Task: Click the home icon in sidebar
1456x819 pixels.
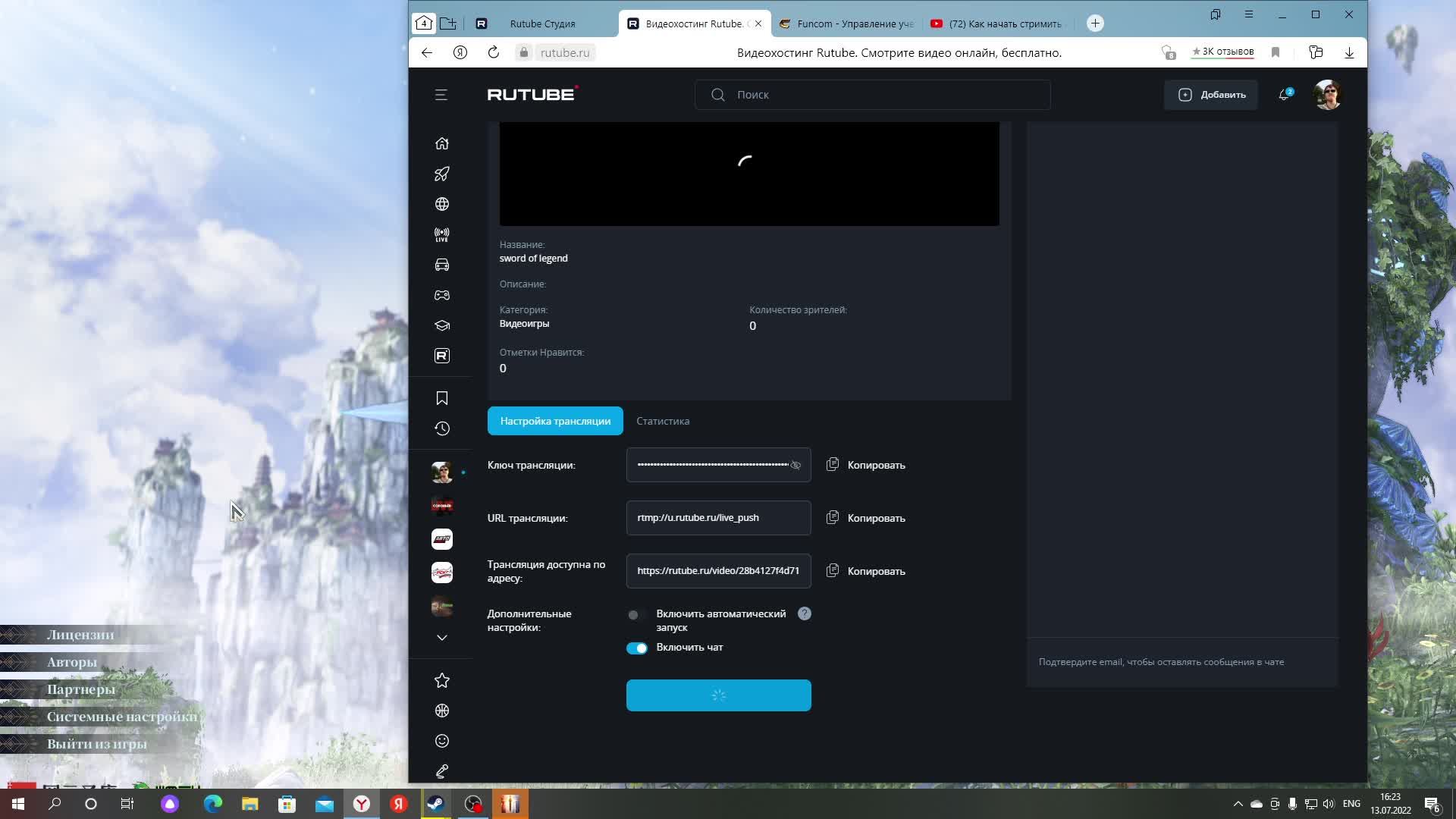Action: [441, 143]
